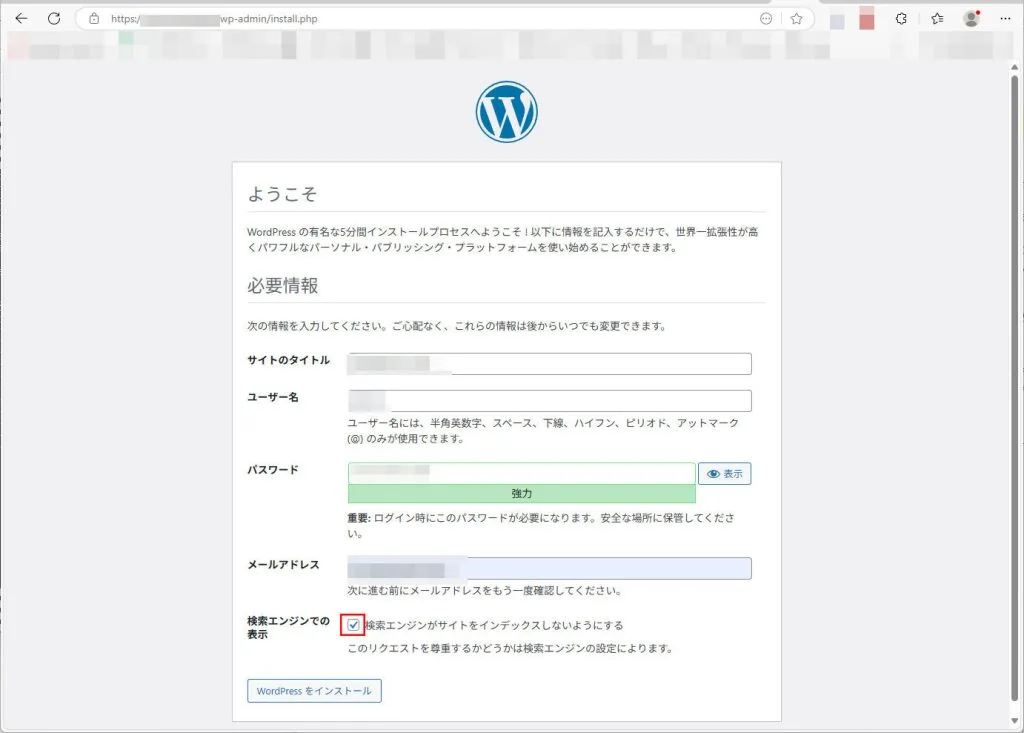Click the WordPress をインストール button
The width and height of the screenshot is (1024, 733).
pos(314,691)
